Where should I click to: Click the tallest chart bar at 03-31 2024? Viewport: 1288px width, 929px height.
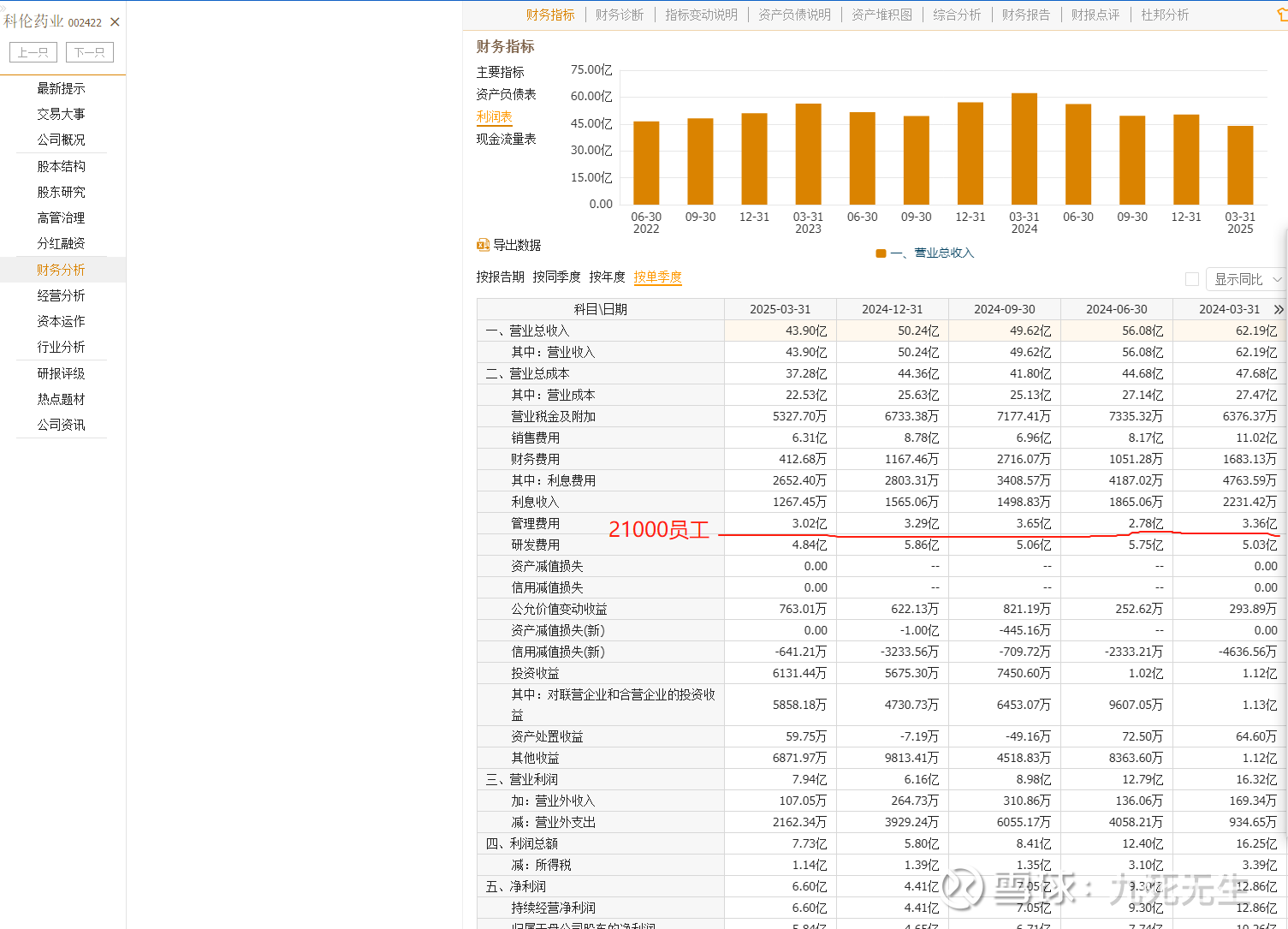(x=1024, y=148)
